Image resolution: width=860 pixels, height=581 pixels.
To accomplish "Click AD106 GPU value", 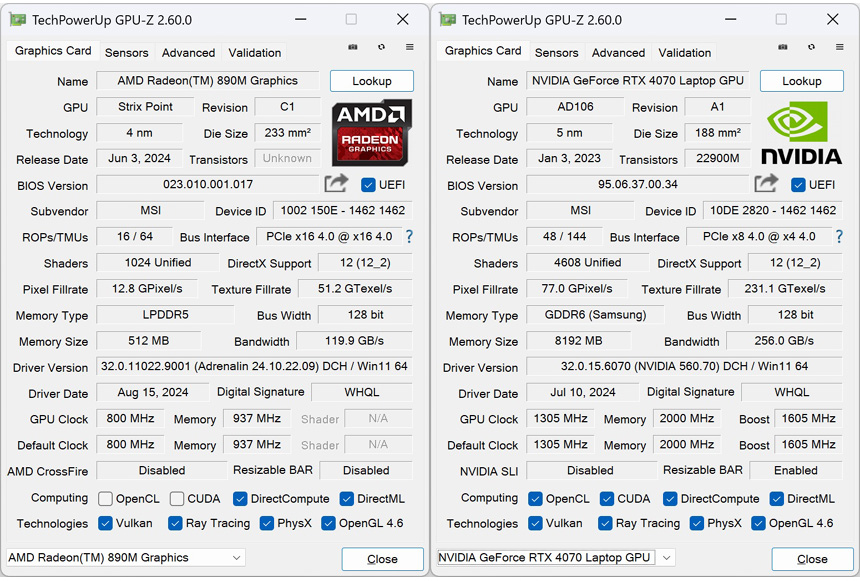I will [x=575, y=107].
